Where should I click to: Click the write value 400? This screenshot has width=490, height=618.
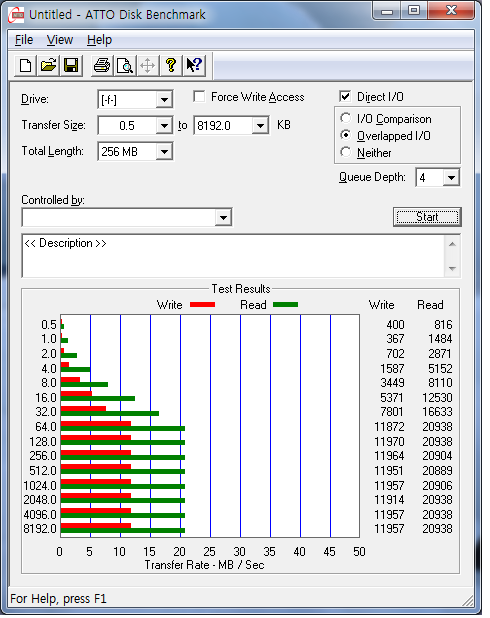pos(395,325)
